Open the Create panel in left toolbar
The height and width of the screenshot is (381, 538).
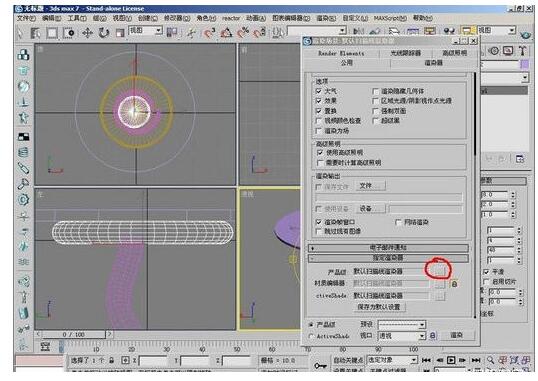click(x=23, y=55)
